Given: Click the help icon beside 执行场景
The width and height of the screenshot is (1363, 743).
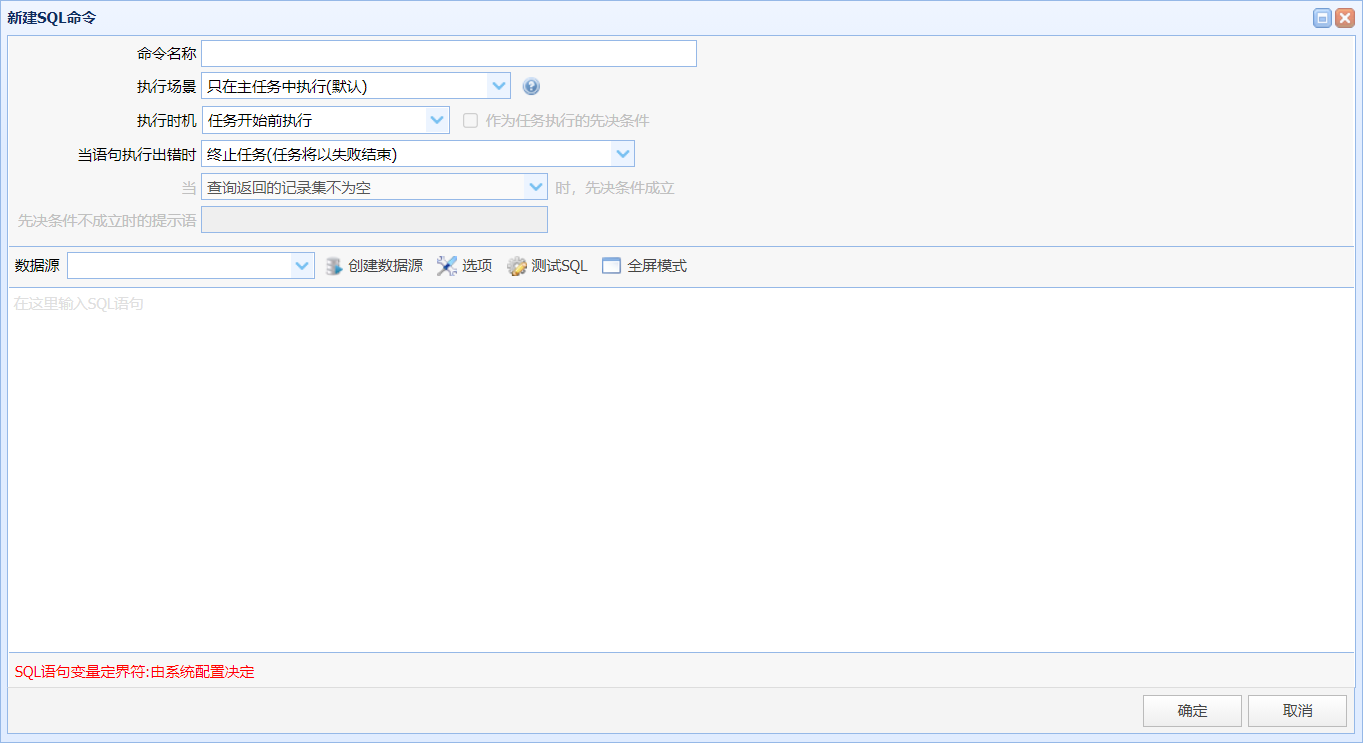Looking at the screenshot, I should pos(531,87).
